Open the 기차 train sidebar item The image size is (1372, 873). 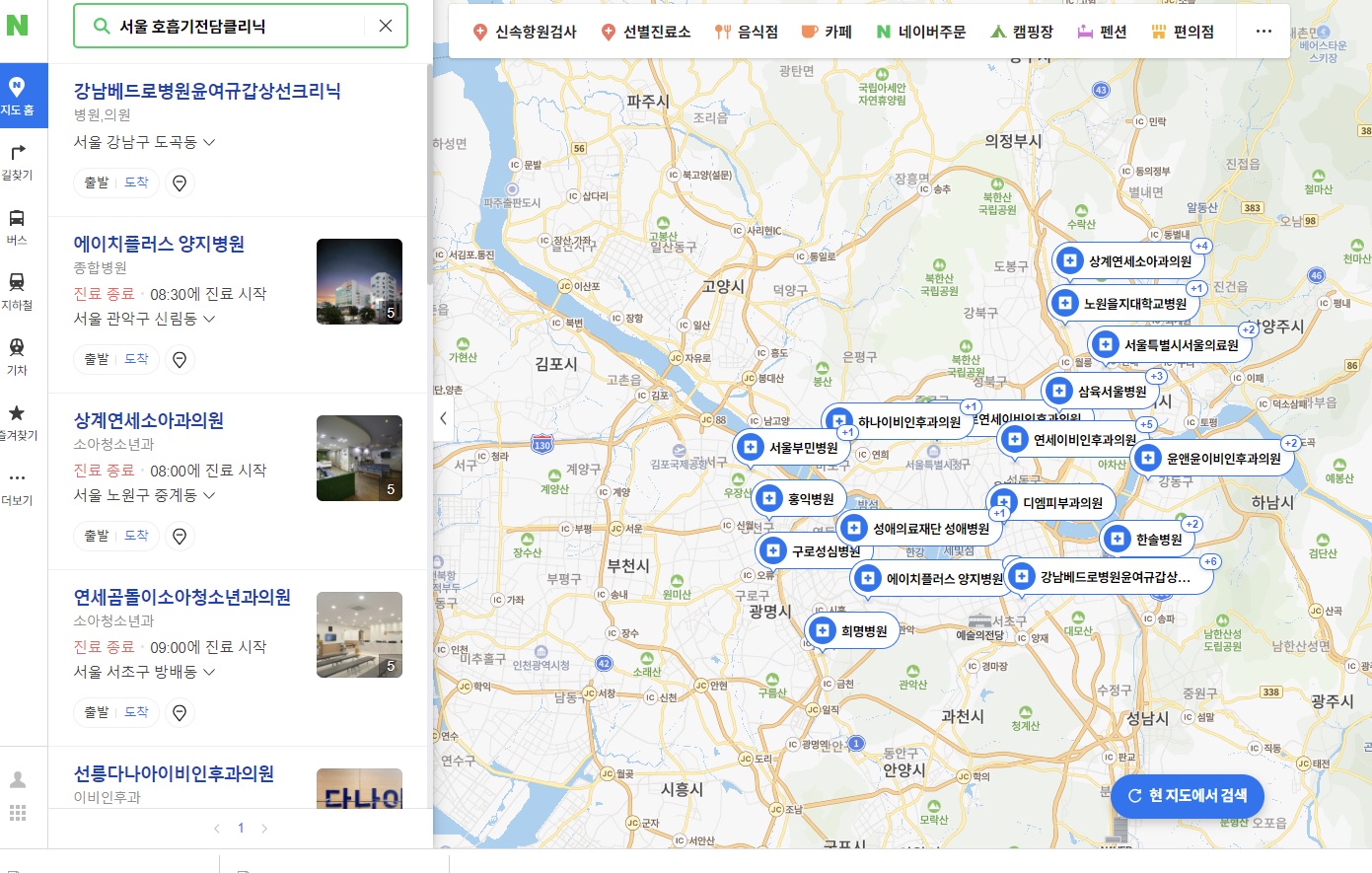[17, 357]
